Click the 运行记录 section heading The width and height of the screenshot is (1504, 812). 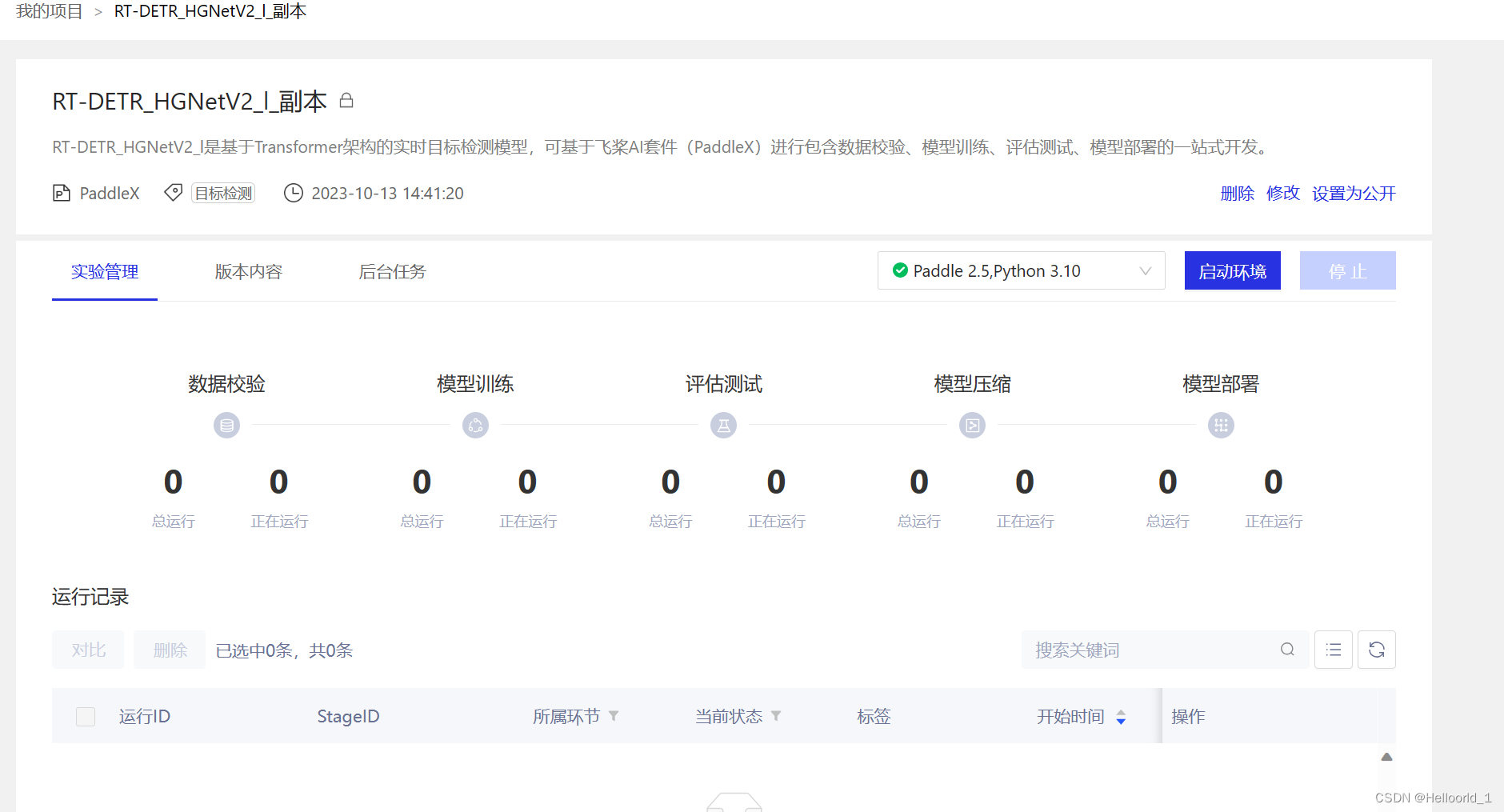pyautogui.click(x=90, y=597)
